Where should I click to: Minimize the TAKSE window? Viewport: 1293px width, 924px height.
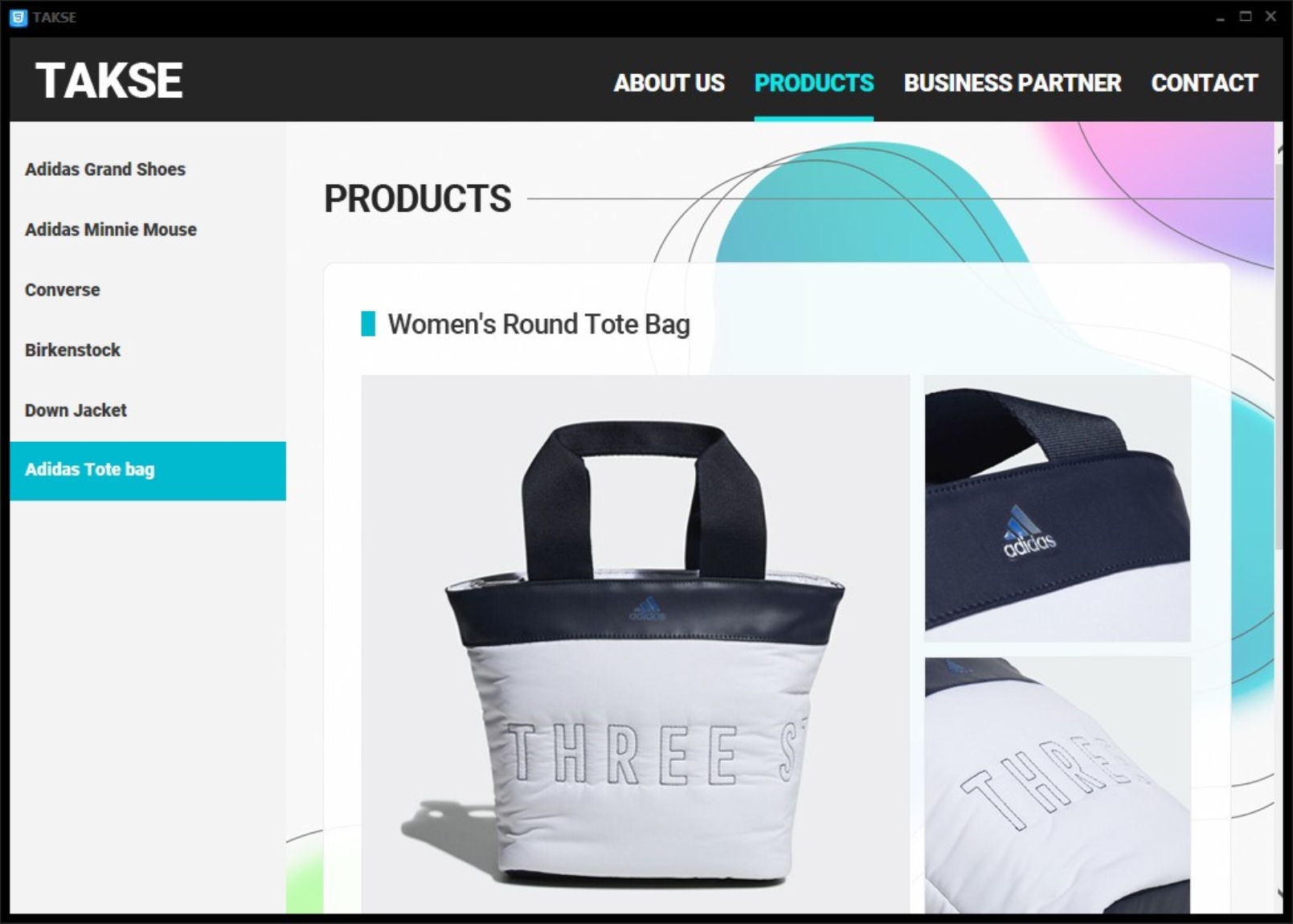(1220, 16)
